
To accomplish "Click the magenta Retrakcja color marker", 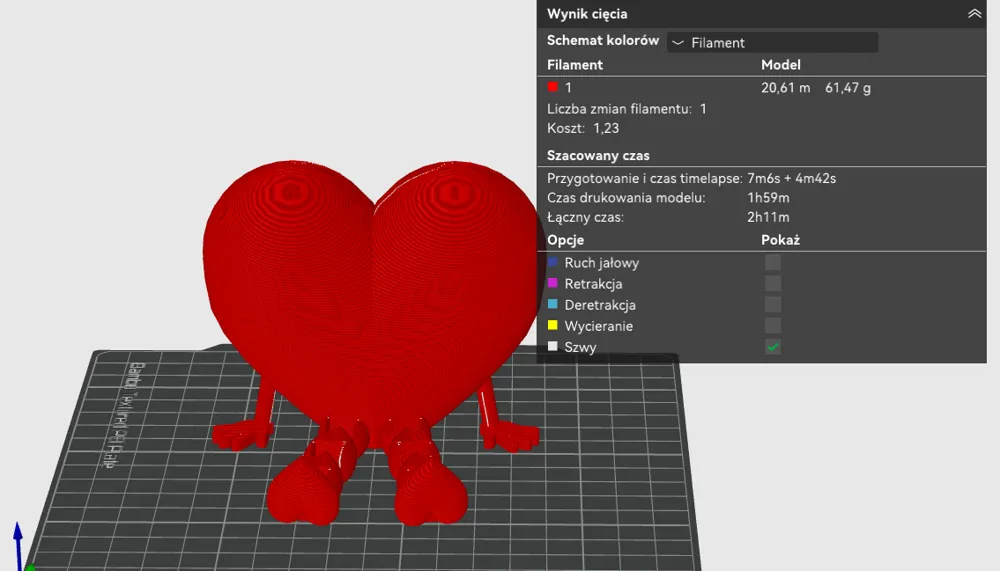I will [552, 283].
